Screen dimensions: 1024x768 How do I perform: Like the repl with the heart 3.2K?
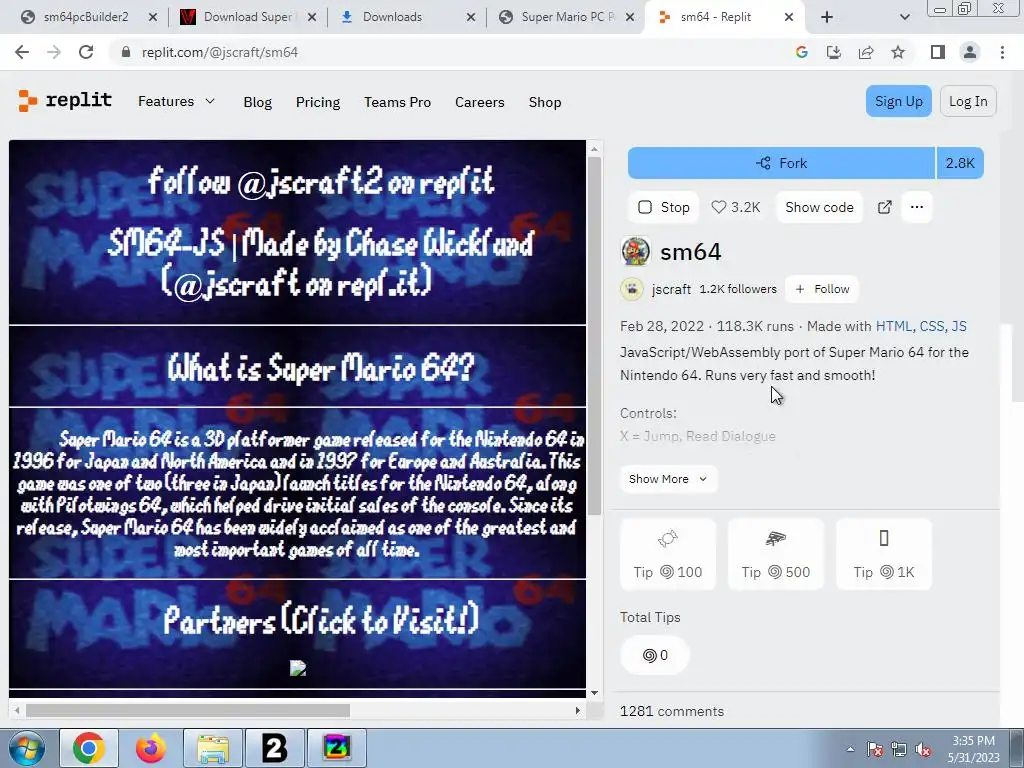[x=735, y=207]
